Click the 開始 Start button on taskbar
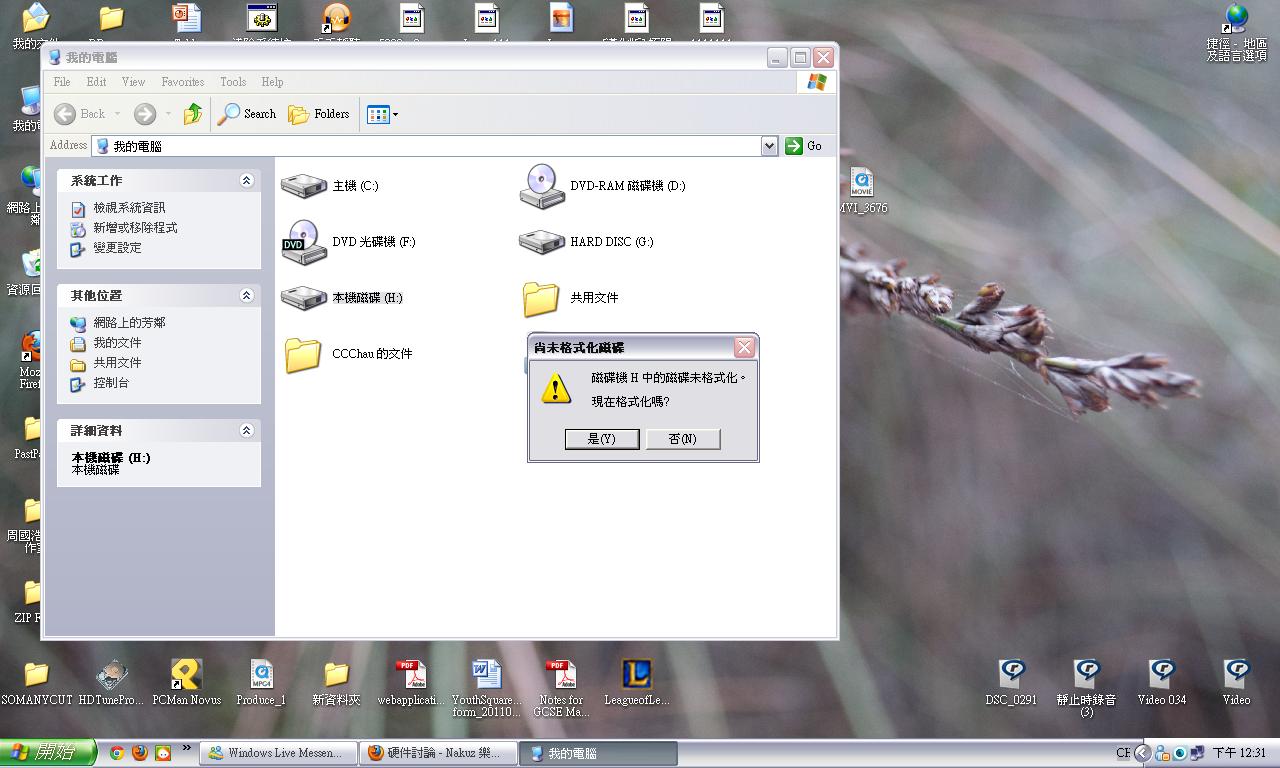The height and width of the screenshot is (768, 1280). click(47, 753)
